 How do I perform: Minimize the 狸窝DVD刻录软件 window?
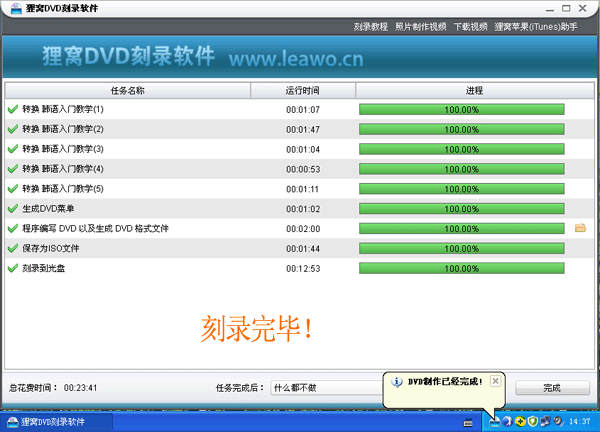(x=550, y=8)
